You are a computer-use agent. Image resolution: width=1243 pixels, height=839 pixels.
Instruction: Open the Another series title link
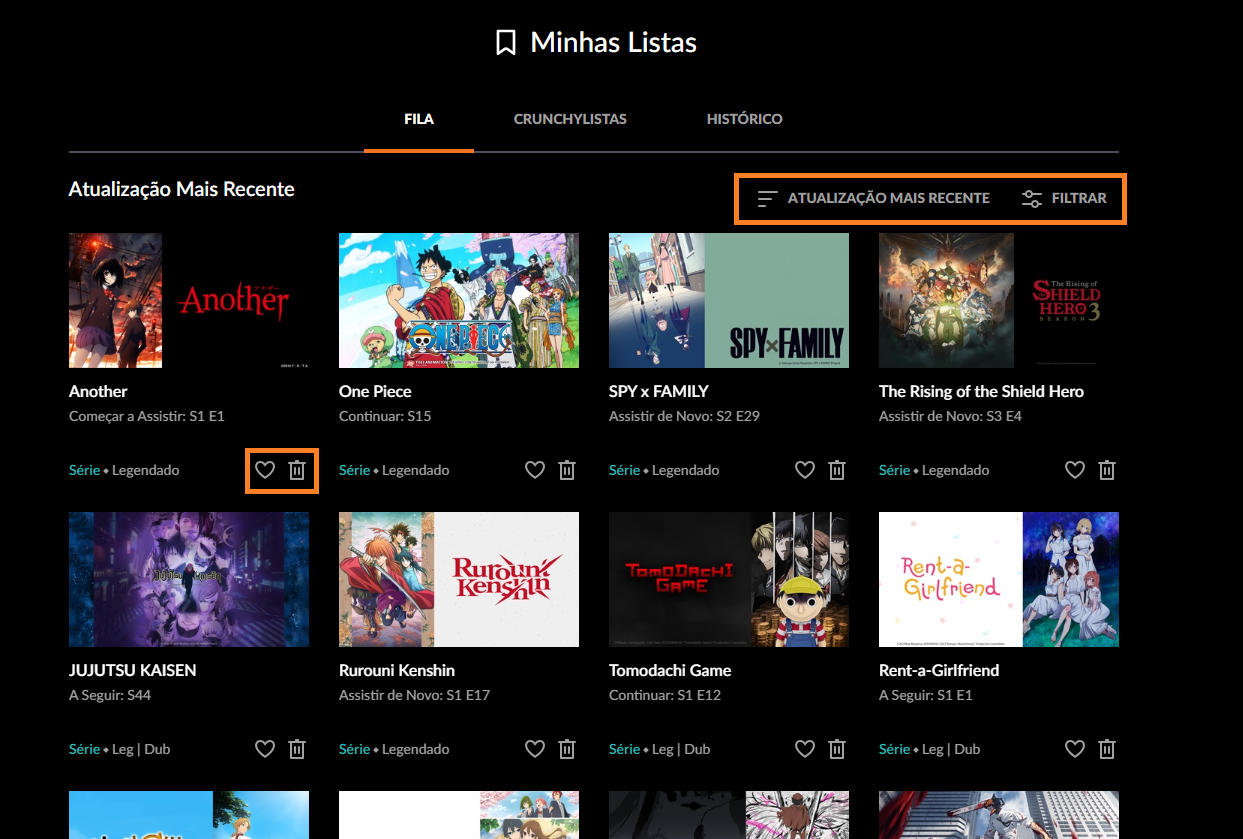98,391
